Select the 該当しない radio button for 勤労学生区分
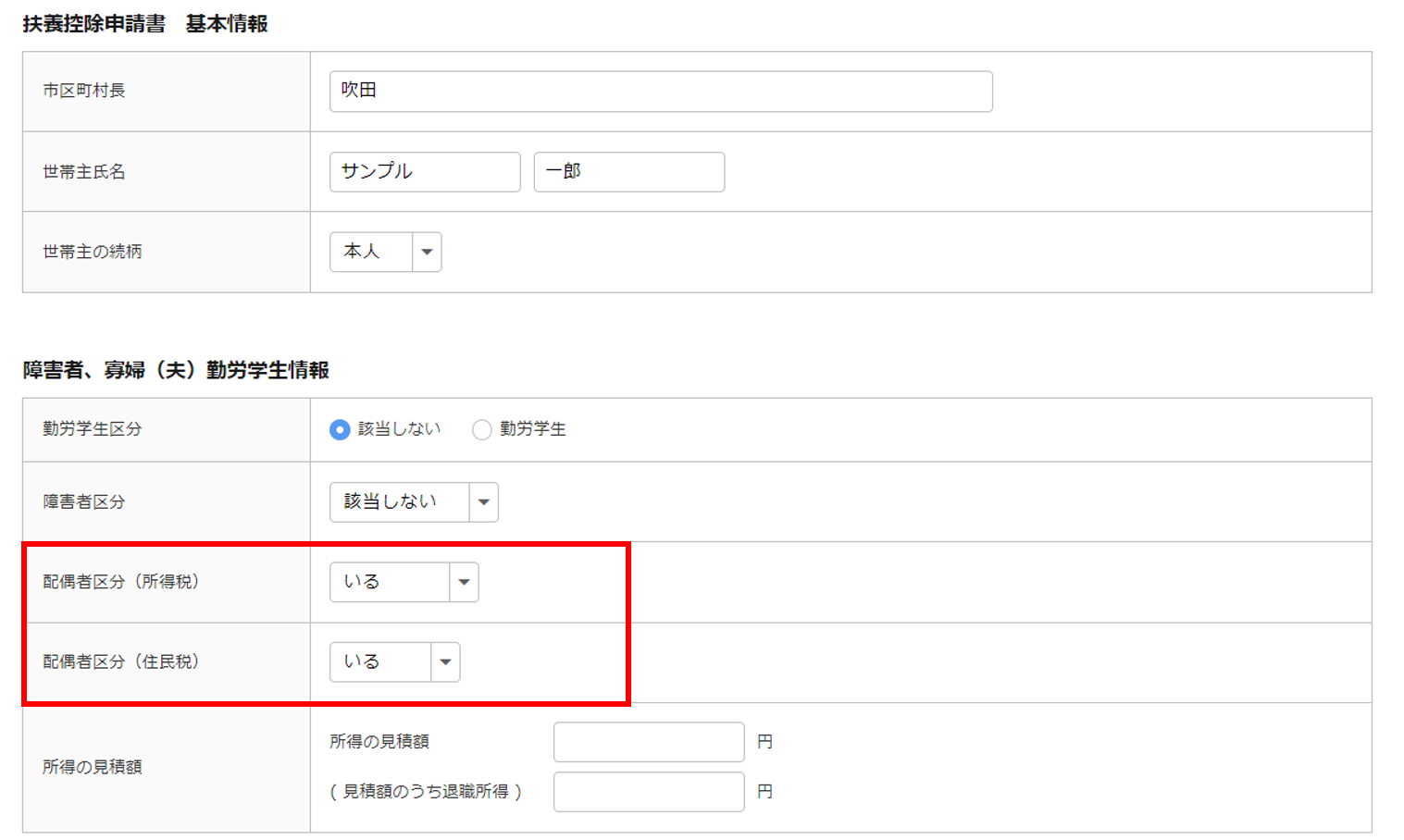This screenshot has width=1404, height=840. point(340,430)
